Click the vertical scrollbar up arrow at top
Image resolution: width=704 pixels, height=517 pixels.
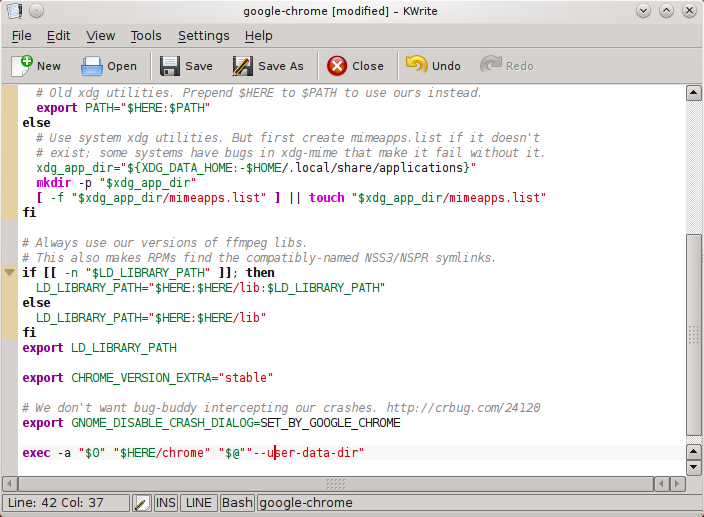(x=694, y=93)
